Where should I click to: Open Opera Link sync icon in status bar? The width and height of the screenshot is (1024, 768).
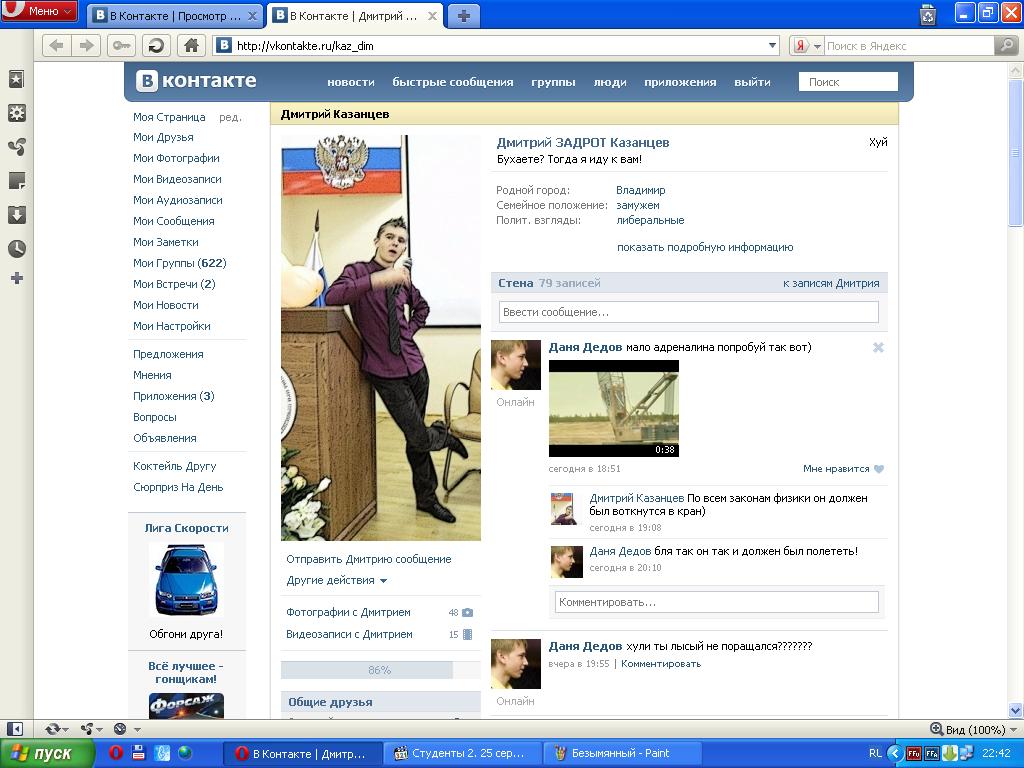52,729
